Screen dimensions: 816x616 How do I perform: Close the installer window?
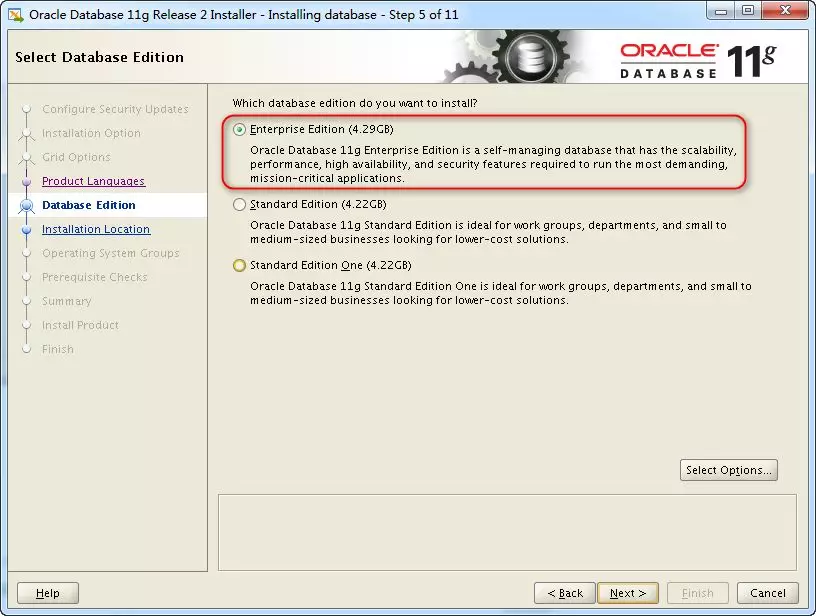[x=786, y=11]
